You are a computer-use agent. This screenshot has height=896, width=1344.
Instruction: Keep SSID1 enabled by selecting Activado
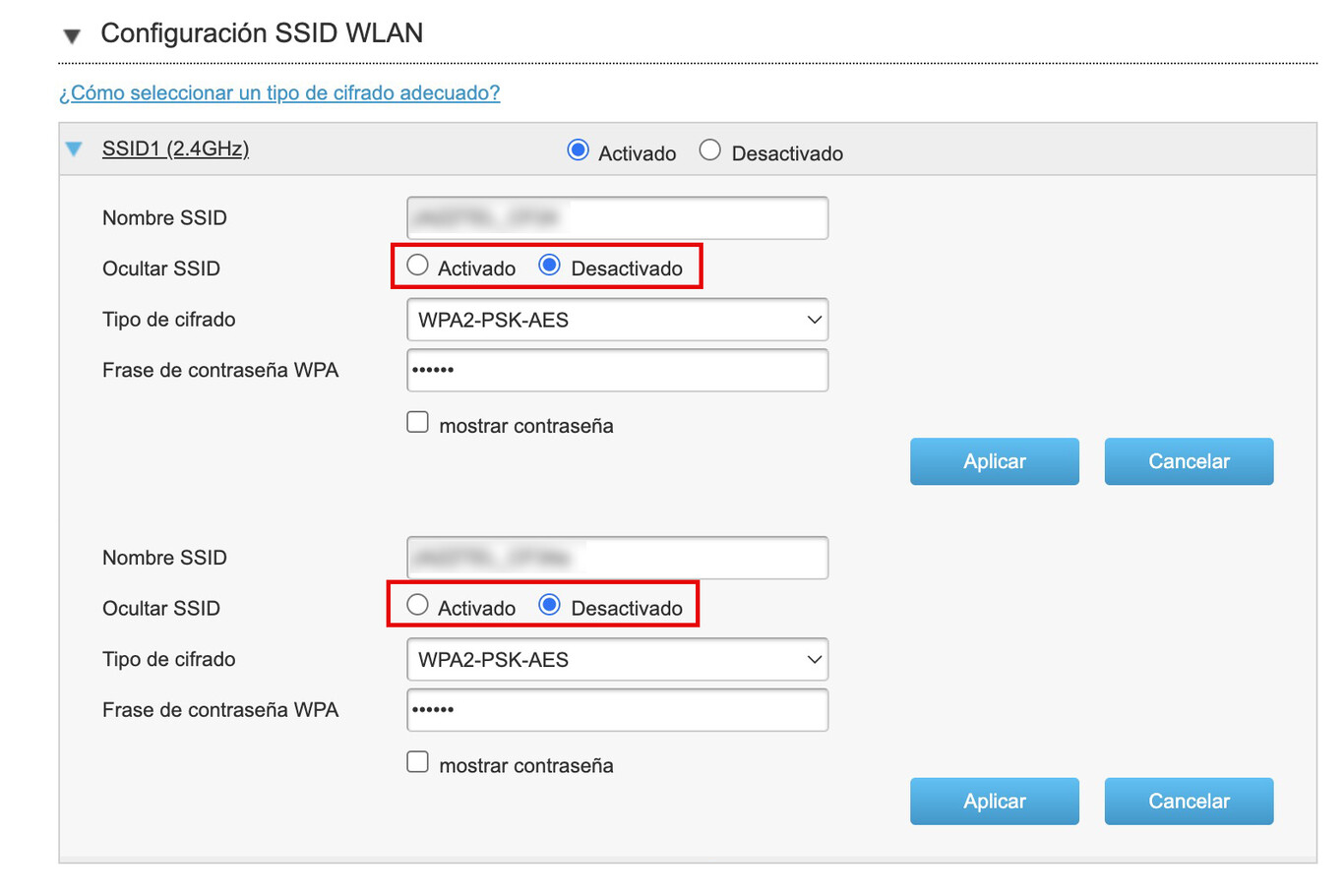pyautogui.click(x=579, y=150)
